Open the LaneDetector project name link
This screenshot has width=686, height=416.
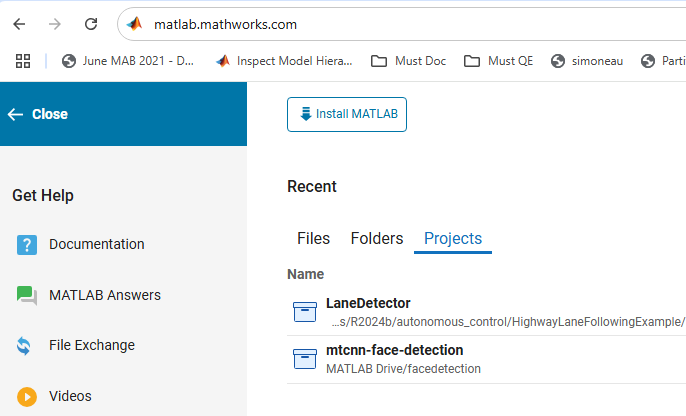[x=368, y=303]
